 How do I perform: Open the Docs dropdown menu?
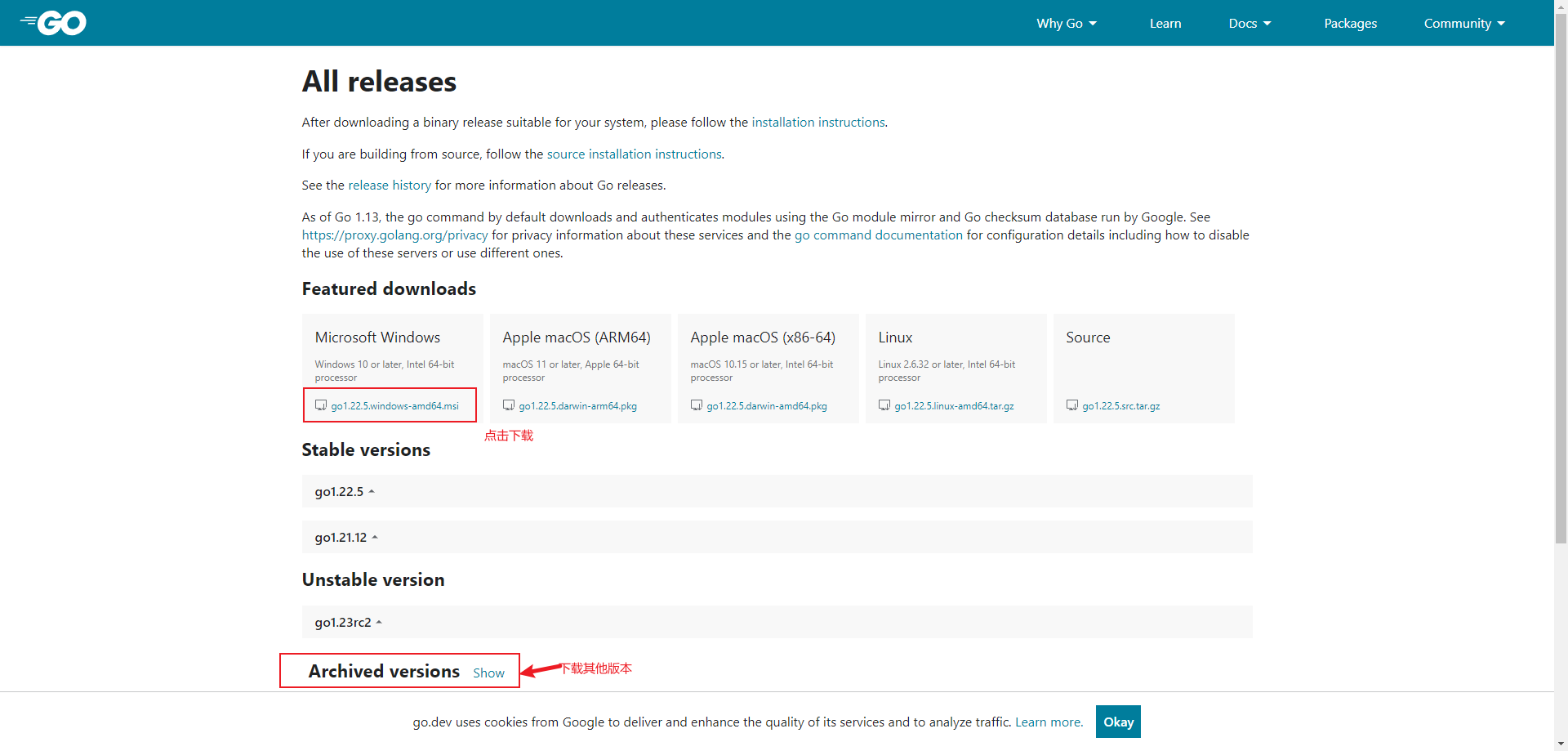1249,23
